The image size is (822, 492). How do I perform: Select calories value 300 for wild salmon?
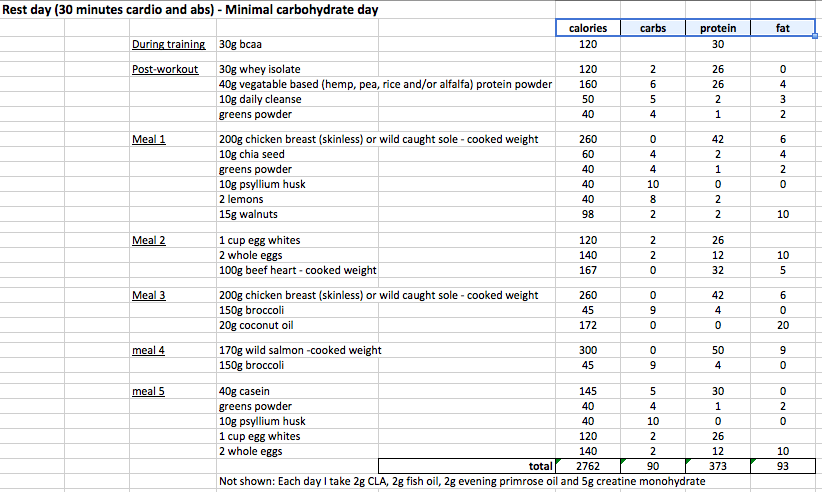pyautogui.click(x=588, y=350)
